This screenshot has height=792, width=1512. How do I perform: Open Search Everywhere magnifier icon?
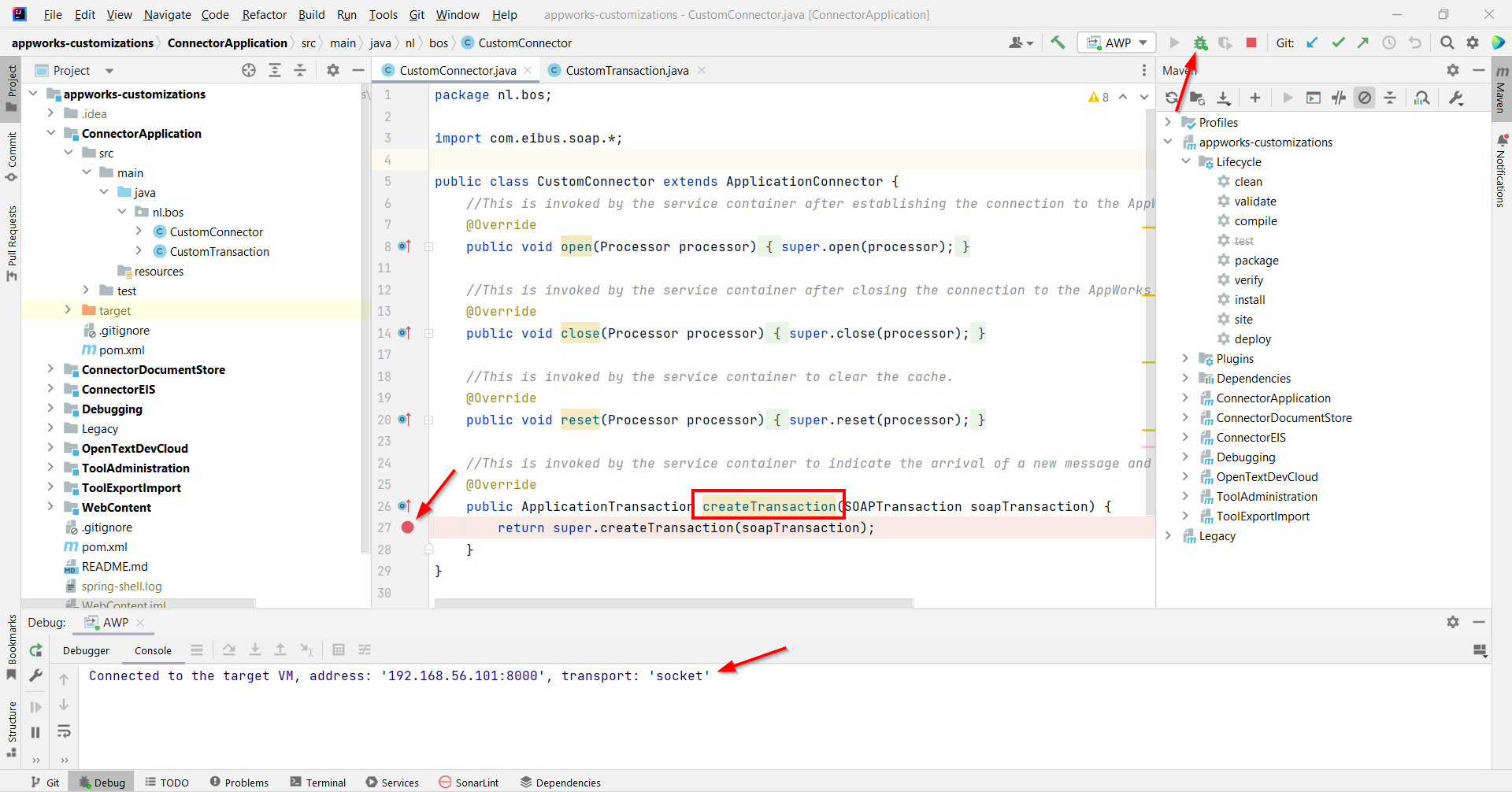point(1447,43)
